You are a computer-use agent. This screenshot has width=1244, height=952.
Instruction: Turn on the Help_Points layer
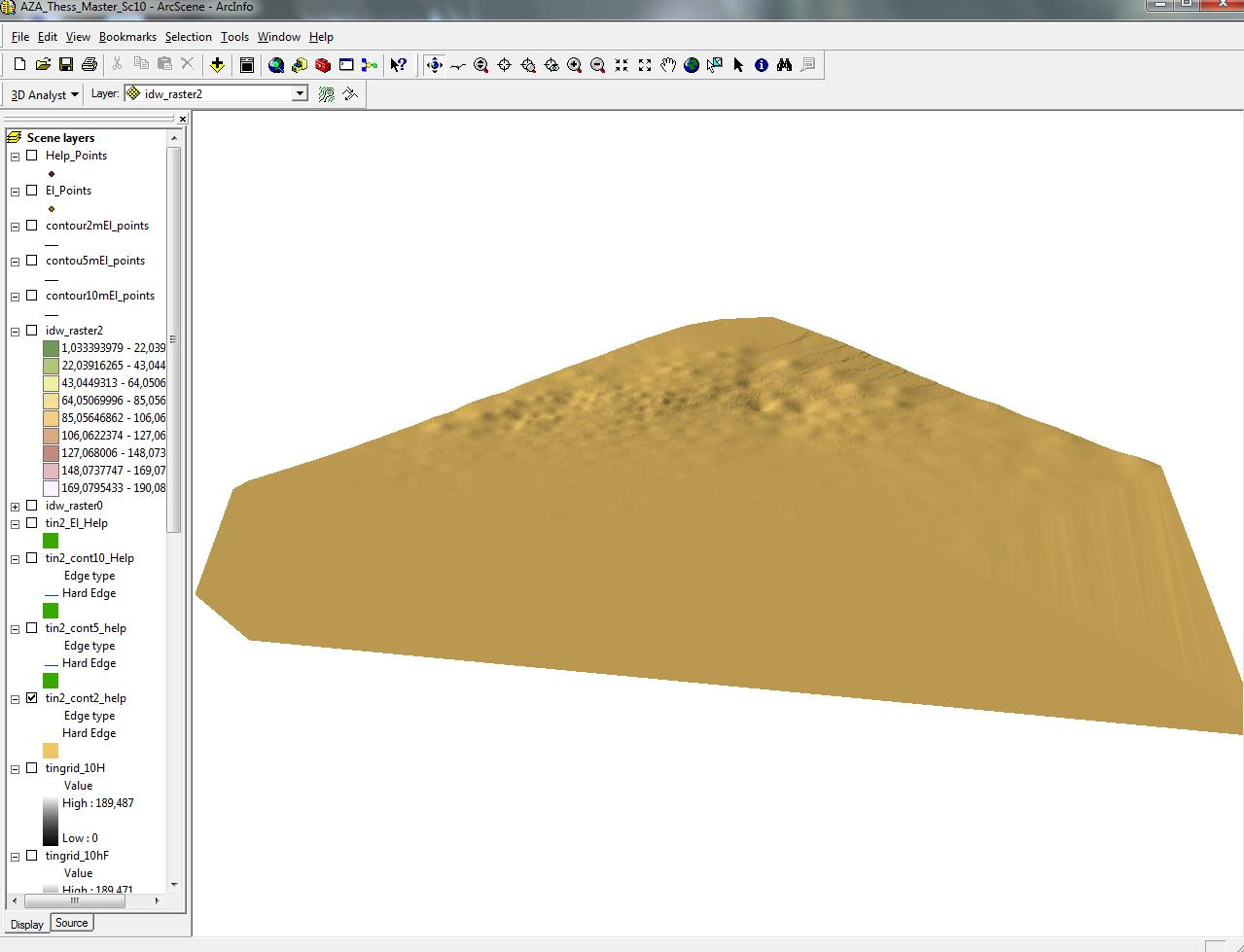coord(32,156)
